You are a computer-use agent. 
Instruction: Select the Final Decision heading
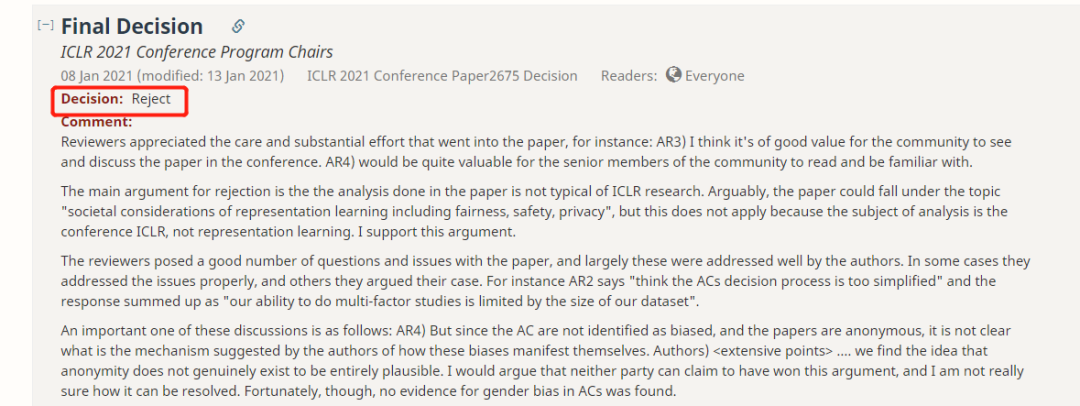coord(132,26)
